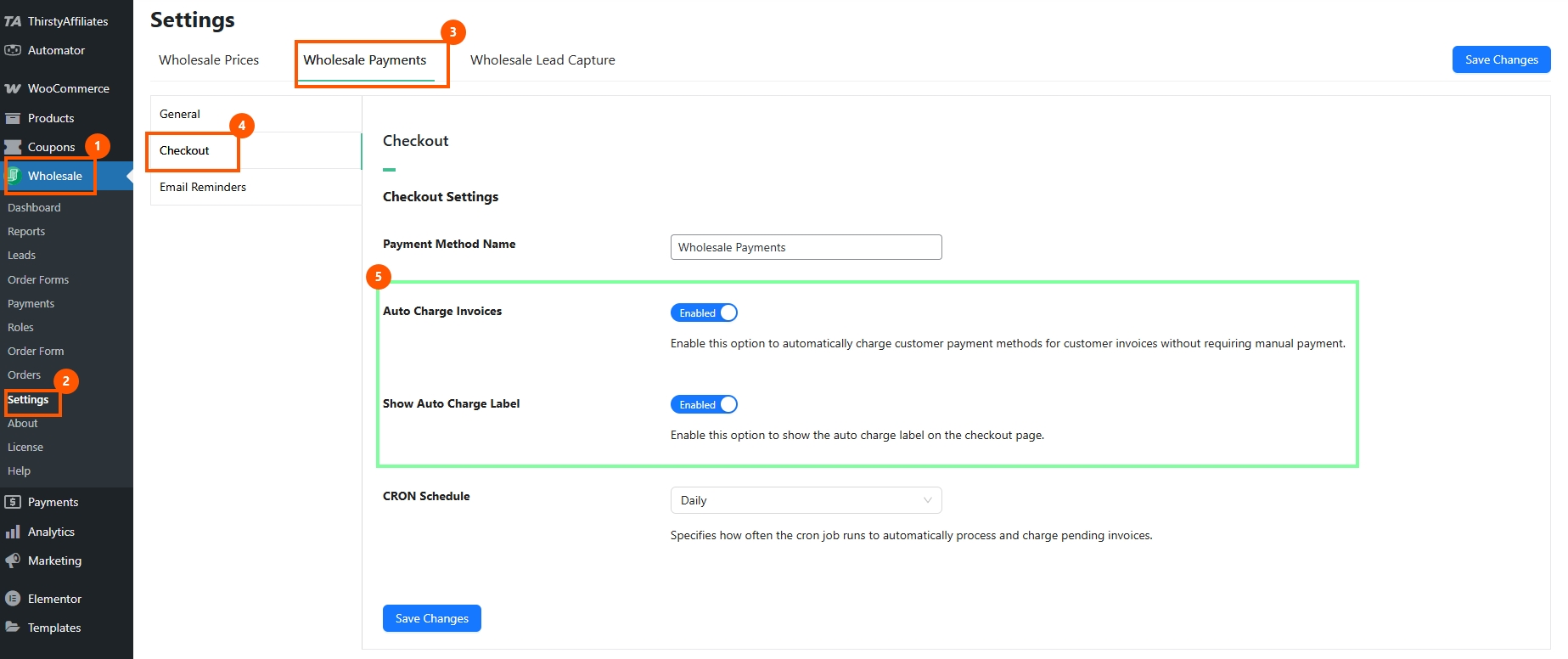Image resolution: width=1568 pixels, height=659 pixels.
Task: Click the Elementor logo icon
Action: (13, 599)
